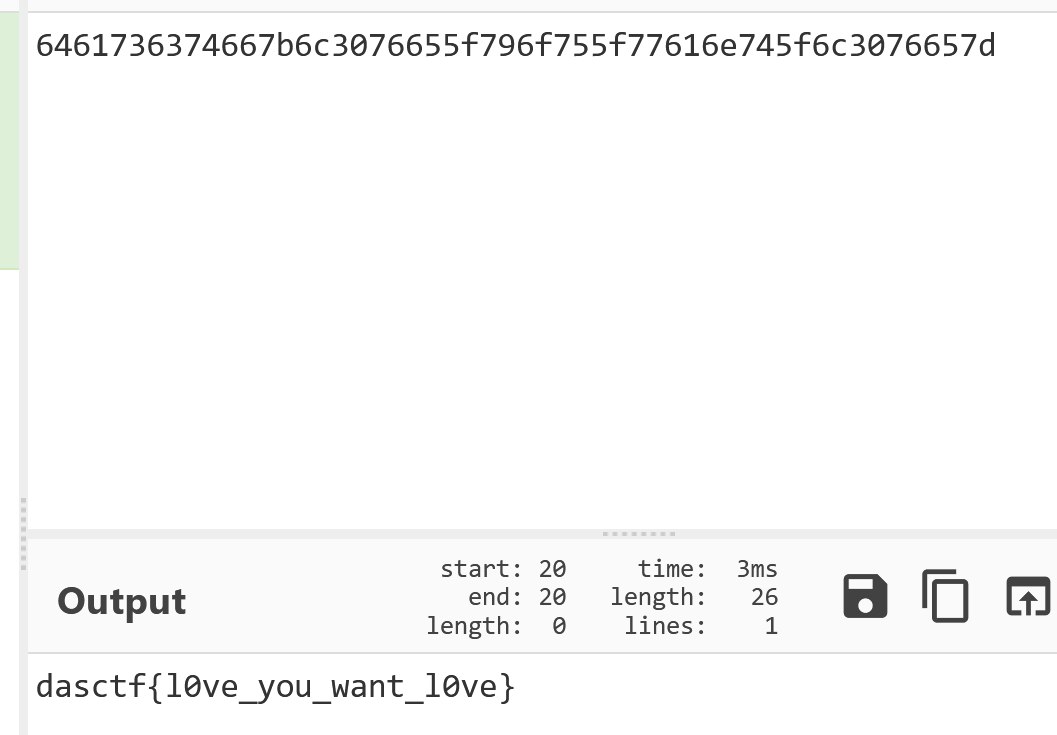Place cursor at end of hex string

pyautogui.click(x=997, y=46)
